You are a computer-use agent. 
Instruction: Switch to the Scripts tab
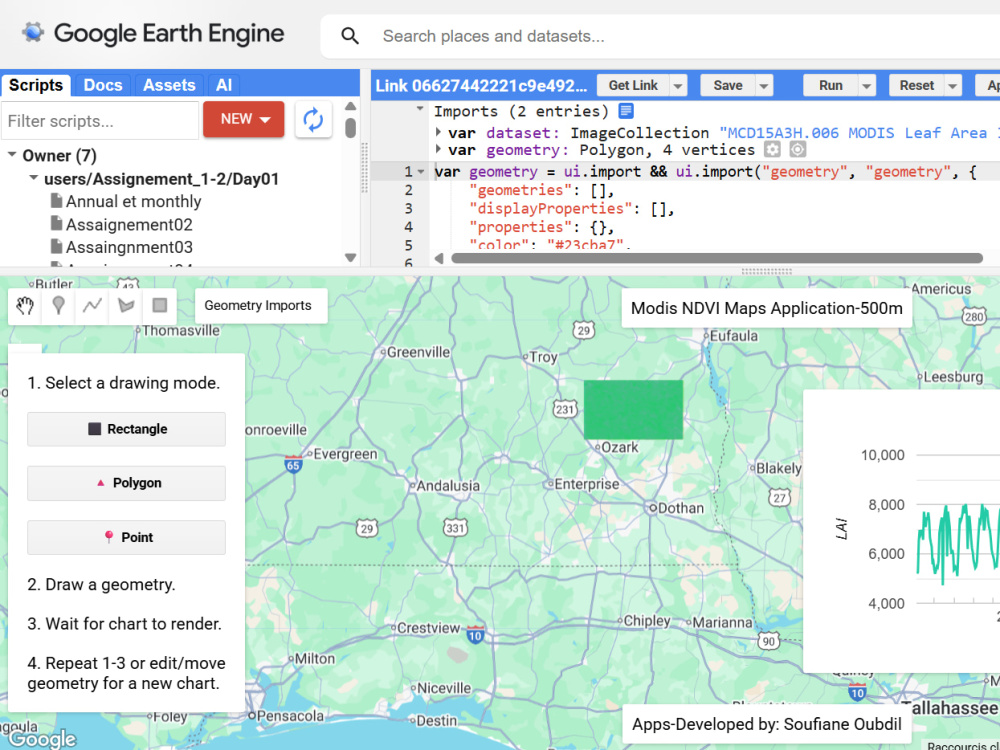(36, 85)
